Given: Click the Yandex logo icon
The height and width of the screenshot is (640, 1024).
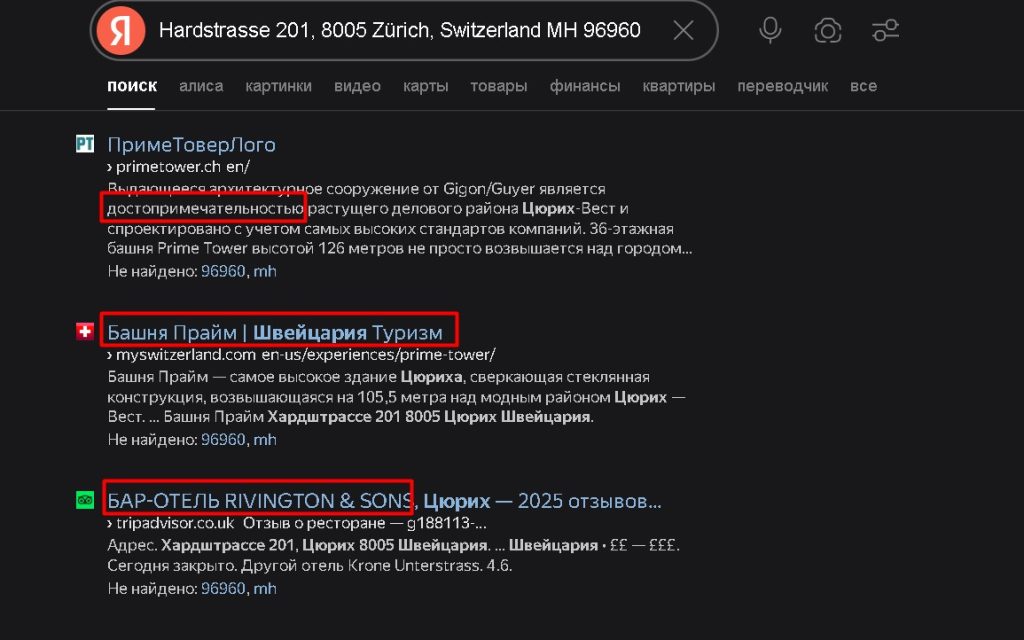Looking at the screenshot, I should click(121, 30).
